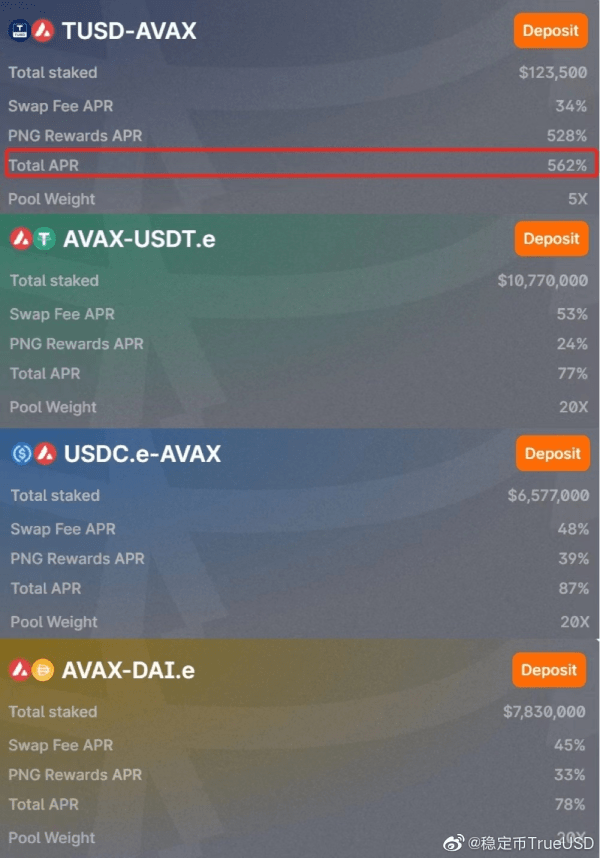The height and width of the screenshot is (858, 600).
Task: Select the highlighted 562% Total APR value
Action: coord(567,165)
